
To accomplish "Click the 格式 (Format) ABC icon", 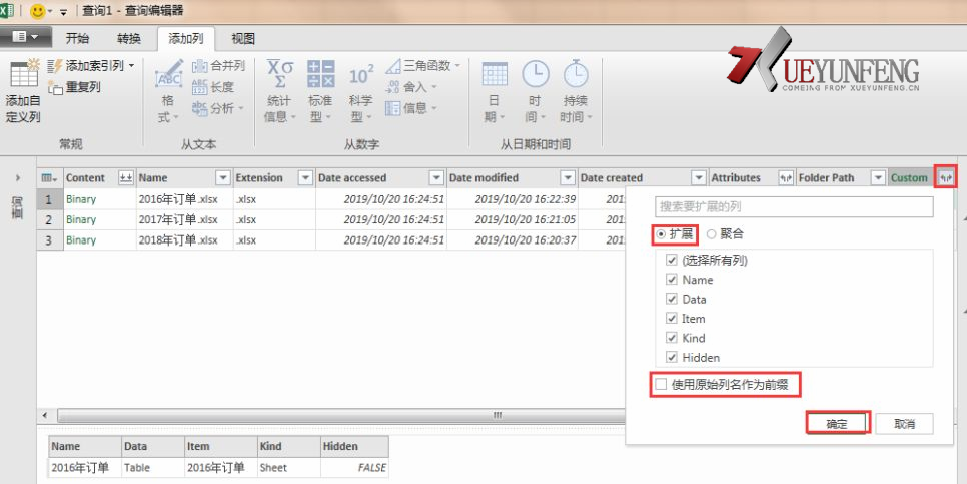I will (x=169, y=75).
